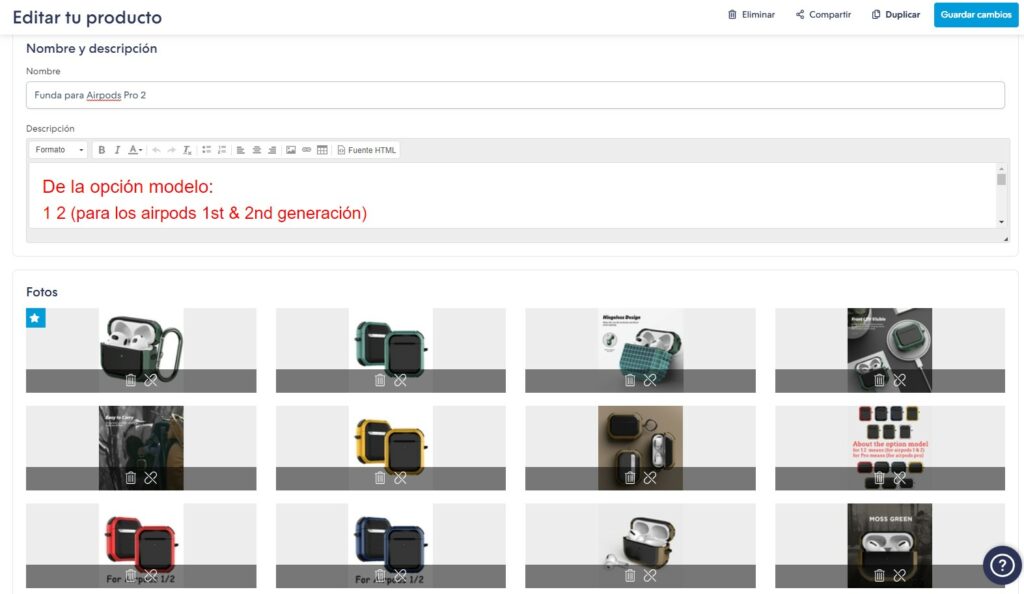Apply bold formatting in the description editor

point(101,149)
